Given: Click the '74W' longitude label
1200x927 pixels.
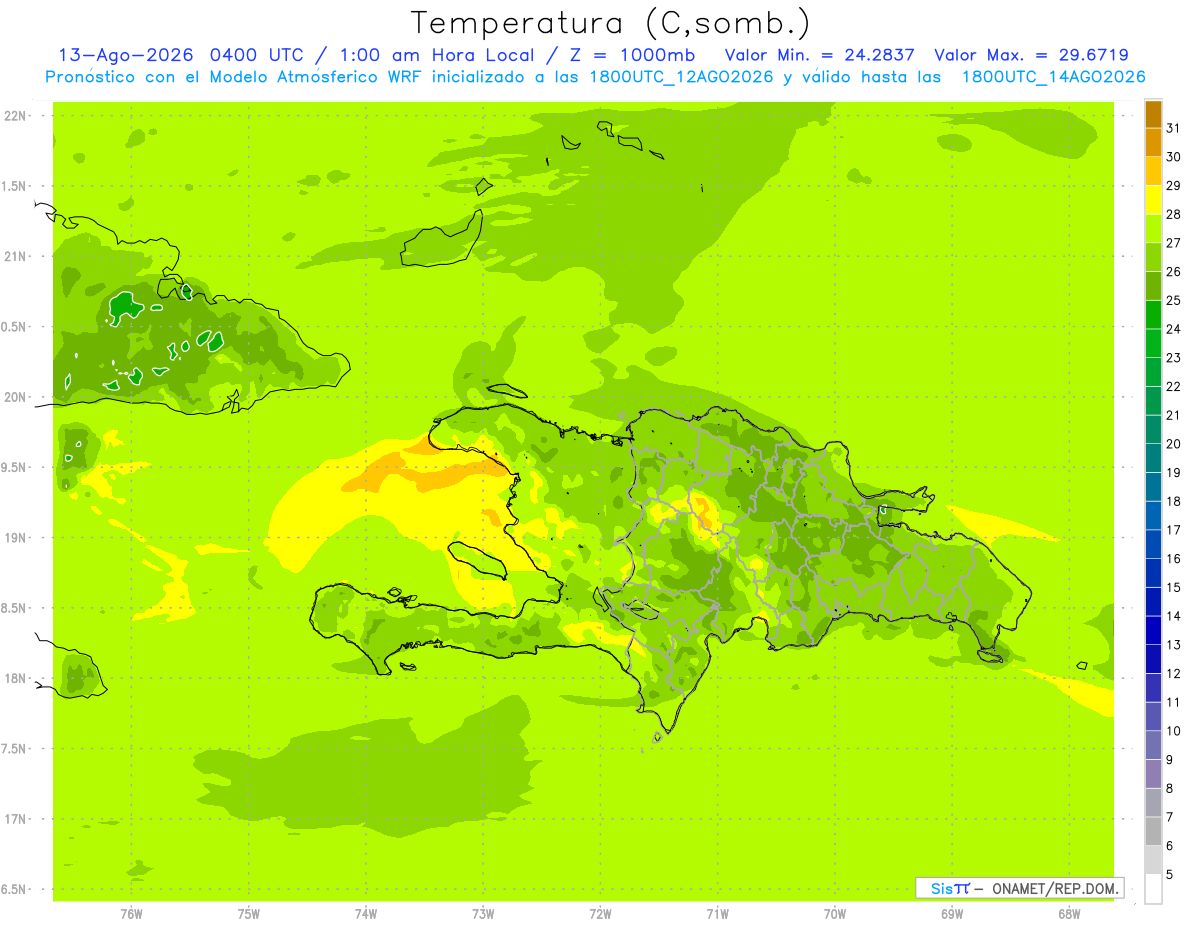Looking at the screenshot, I should (x=365, y=914).
